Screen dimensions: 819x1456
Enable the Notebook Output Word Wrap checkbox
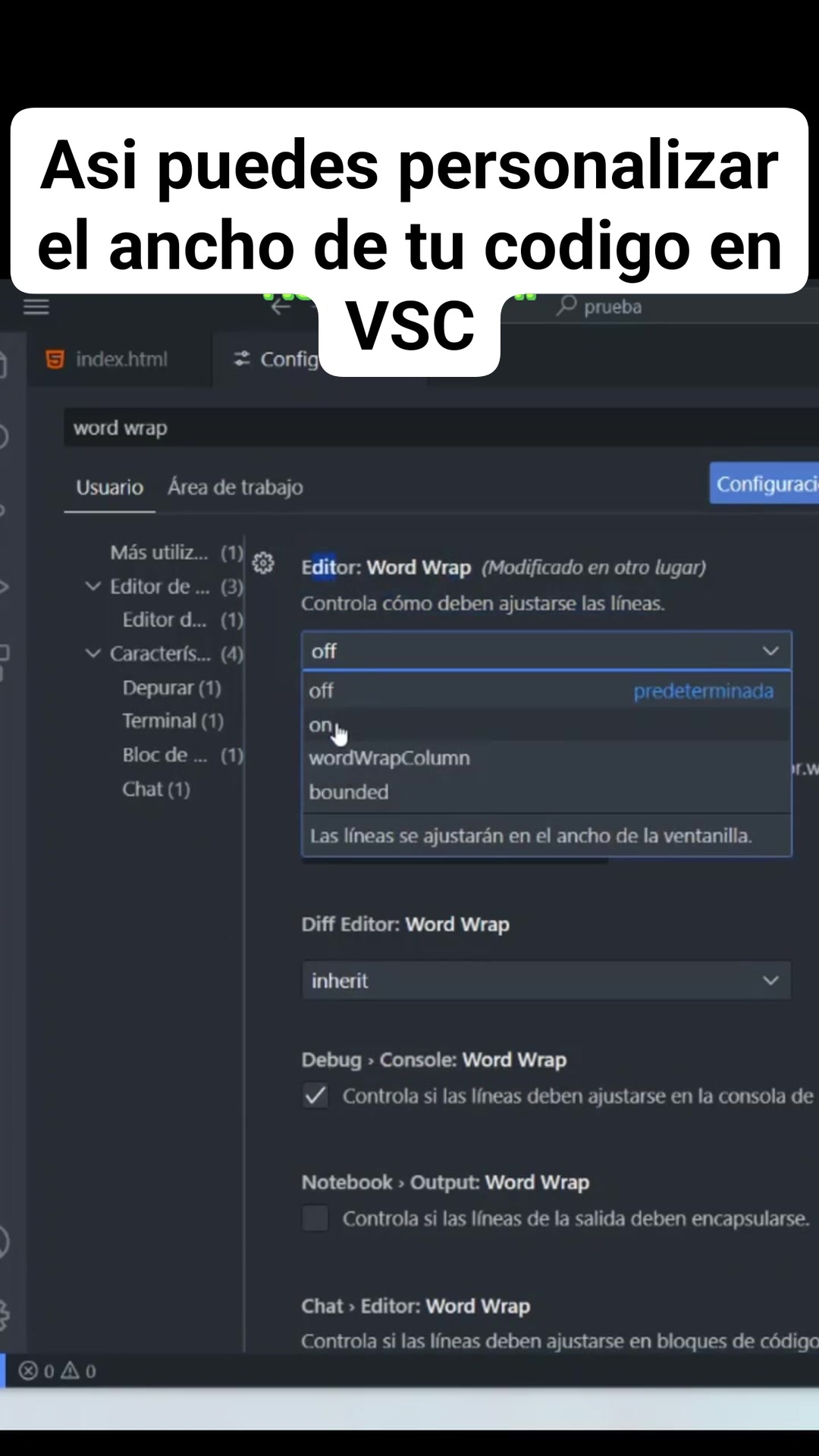tap(315, 1219)
